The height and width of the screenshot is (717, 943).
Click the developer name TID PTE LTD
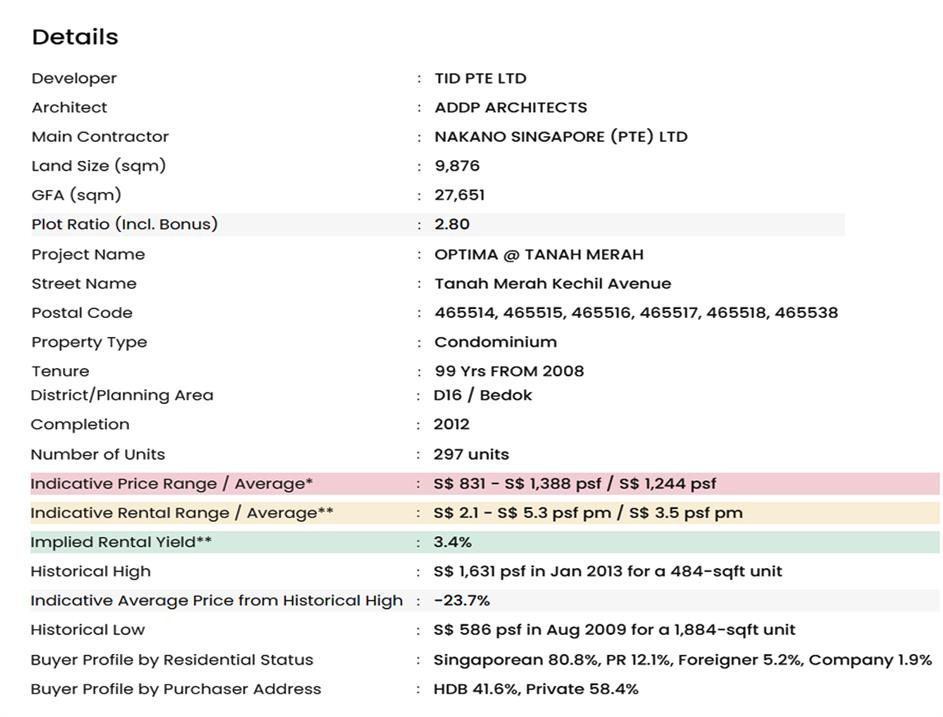pos(480,78)
